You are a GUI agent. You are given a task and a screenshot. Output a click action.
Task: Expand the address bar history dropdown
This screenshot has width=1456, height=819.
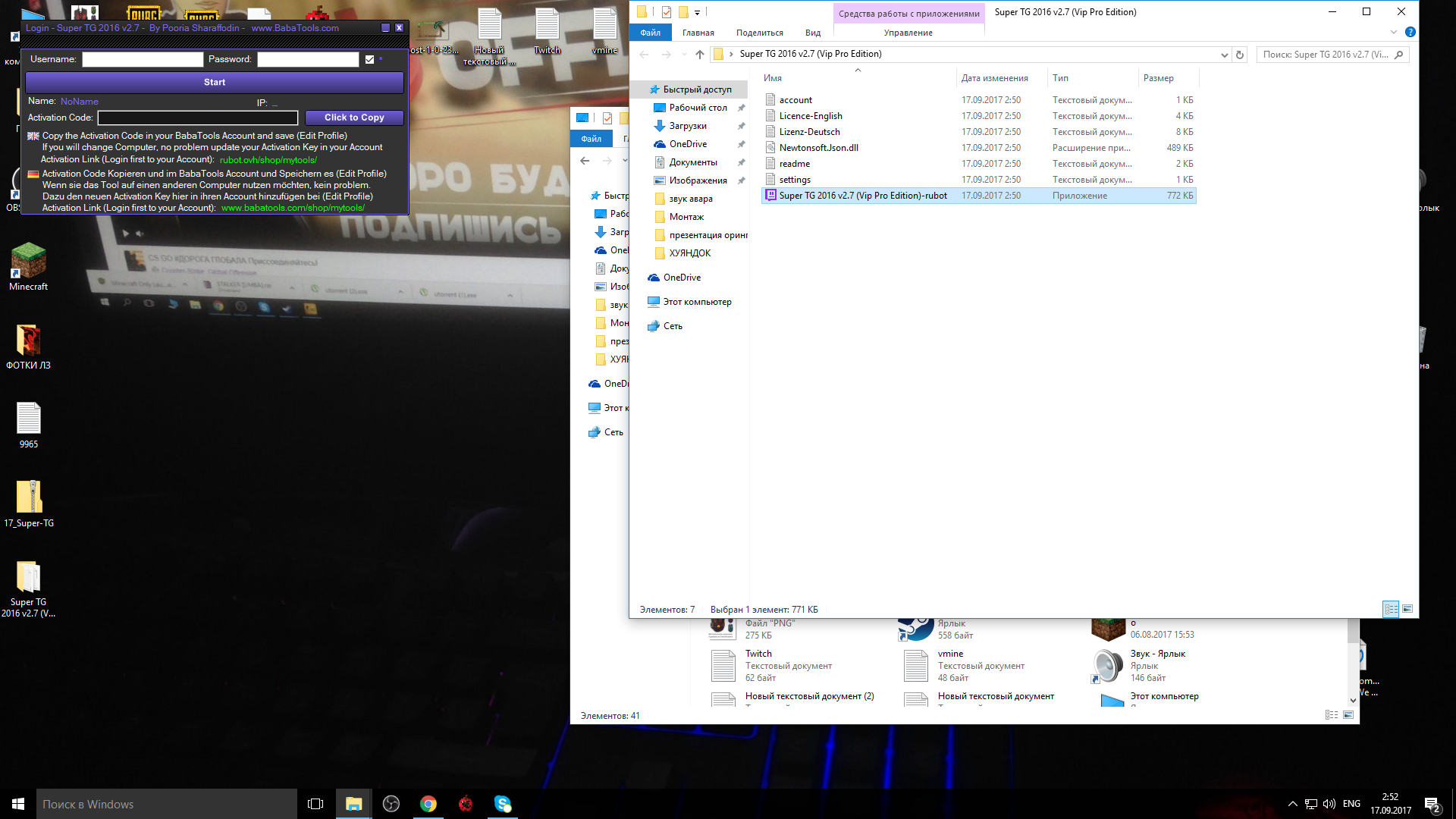(x=1224, y=55)
